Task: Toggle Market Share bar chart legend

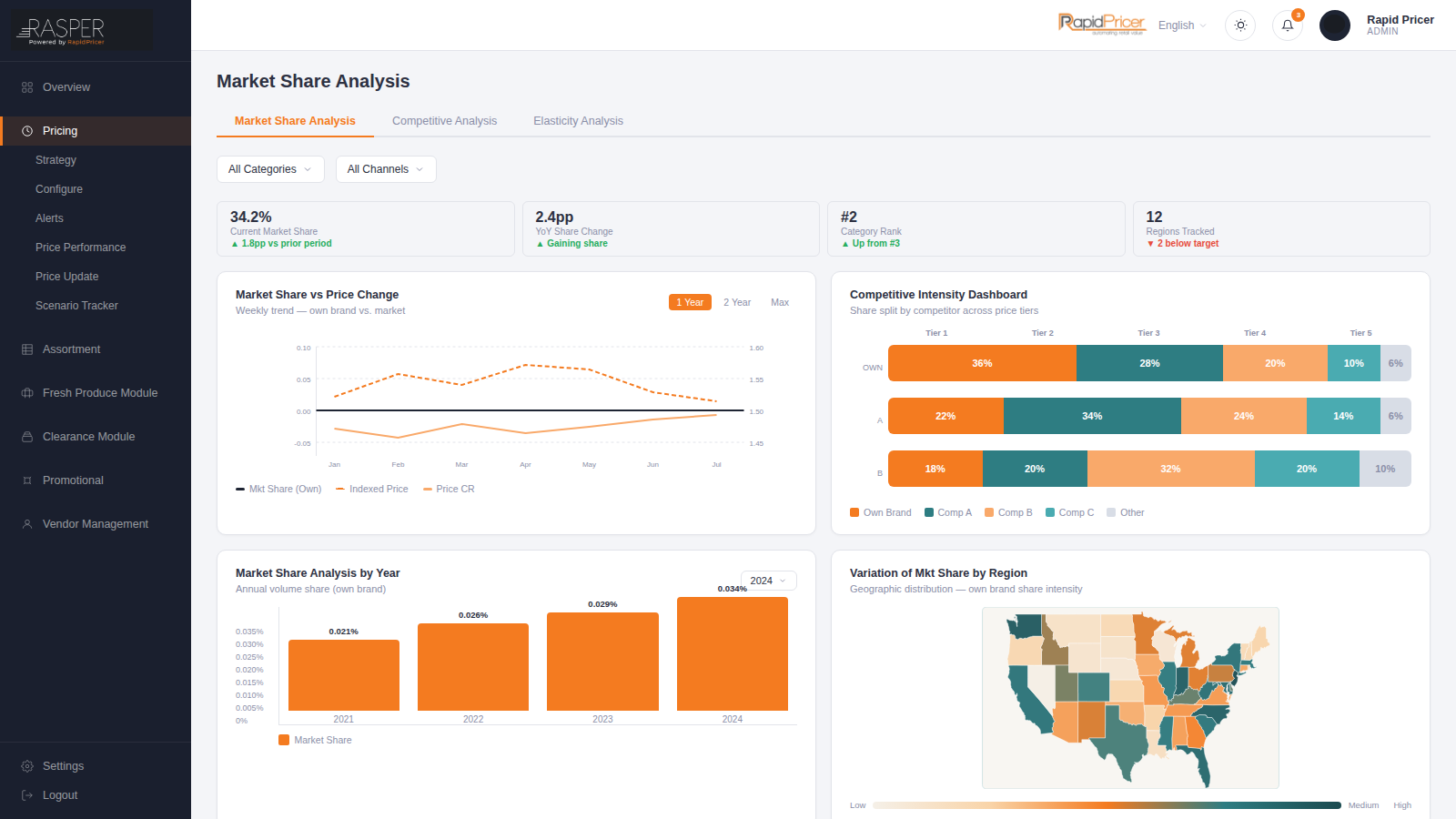Action: point(315,740)
